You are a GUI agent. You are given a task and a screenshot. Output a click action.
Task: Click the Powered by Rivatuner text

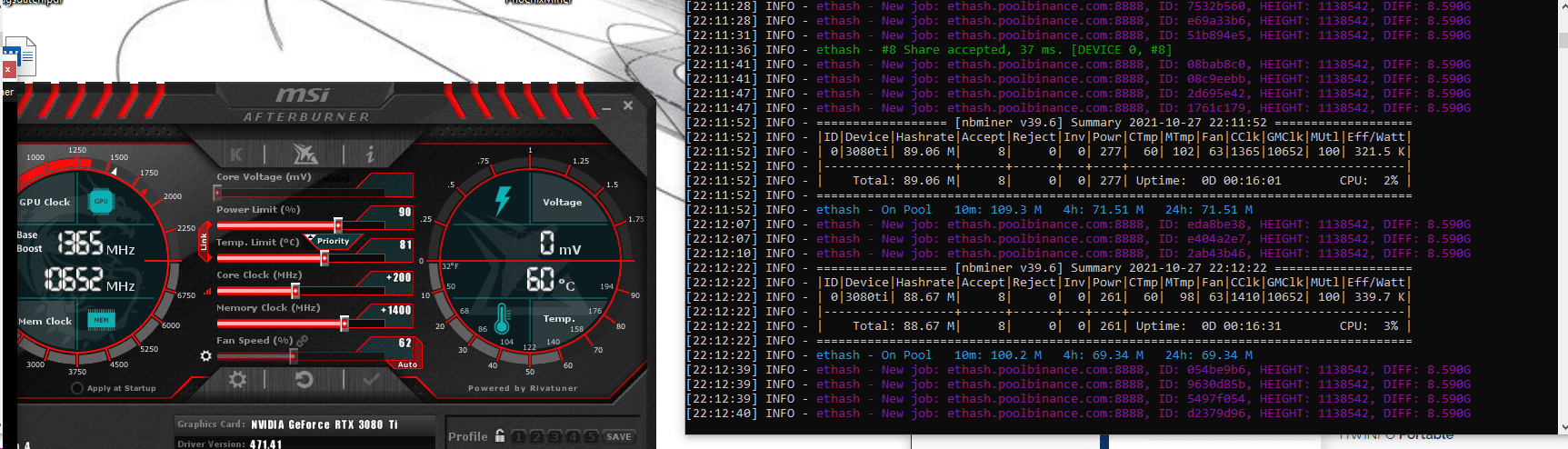523,388
